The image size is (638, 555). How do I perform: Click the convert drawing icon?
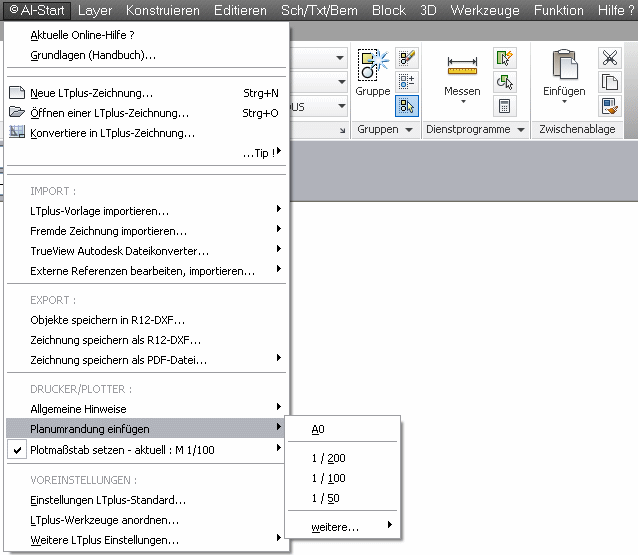pyautogui.click(x=17, y=132)
